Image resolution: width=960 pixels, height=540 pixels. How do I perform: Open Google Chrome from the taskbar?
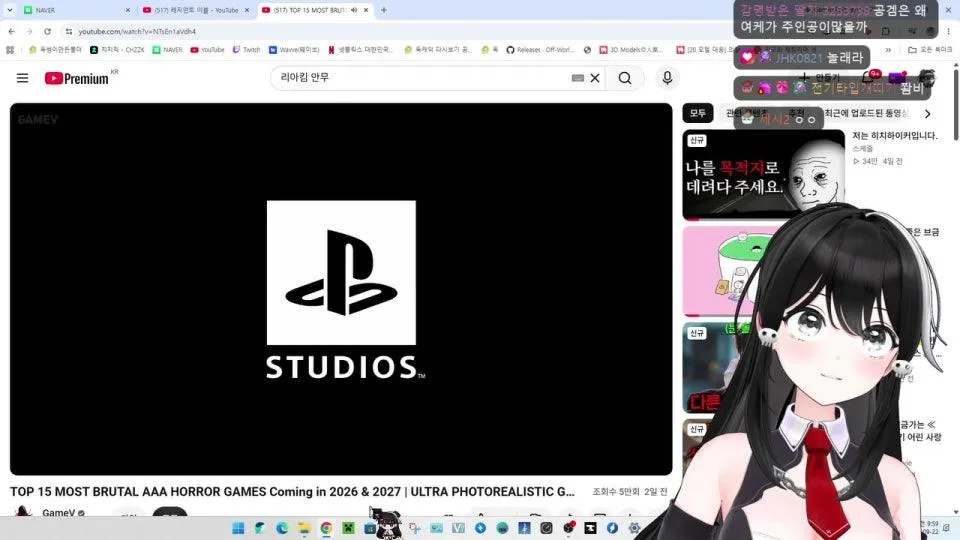326,528
